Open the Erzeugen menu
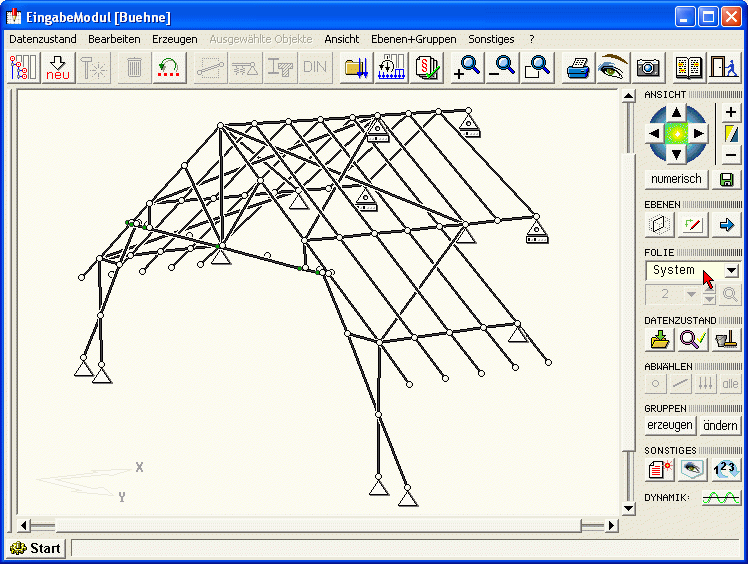 [x=174, y=39]
